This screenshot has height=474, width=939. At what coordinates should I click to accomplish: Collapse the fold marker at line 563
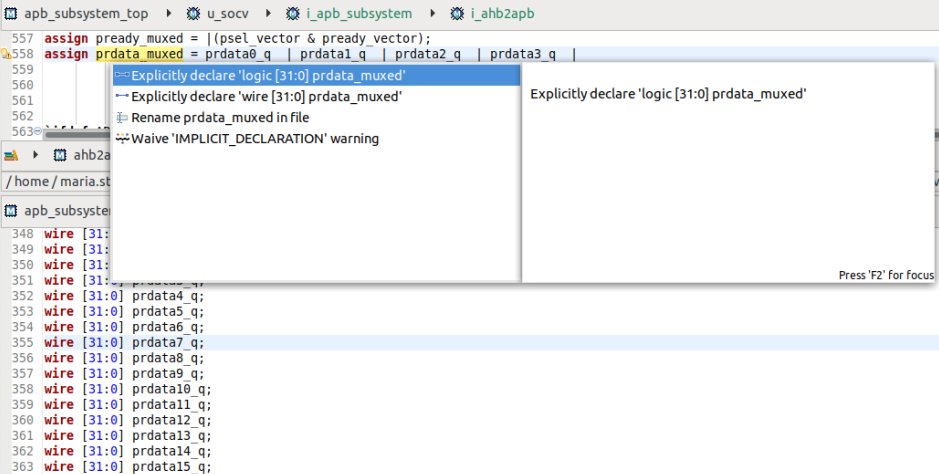[x=38, y=131]
